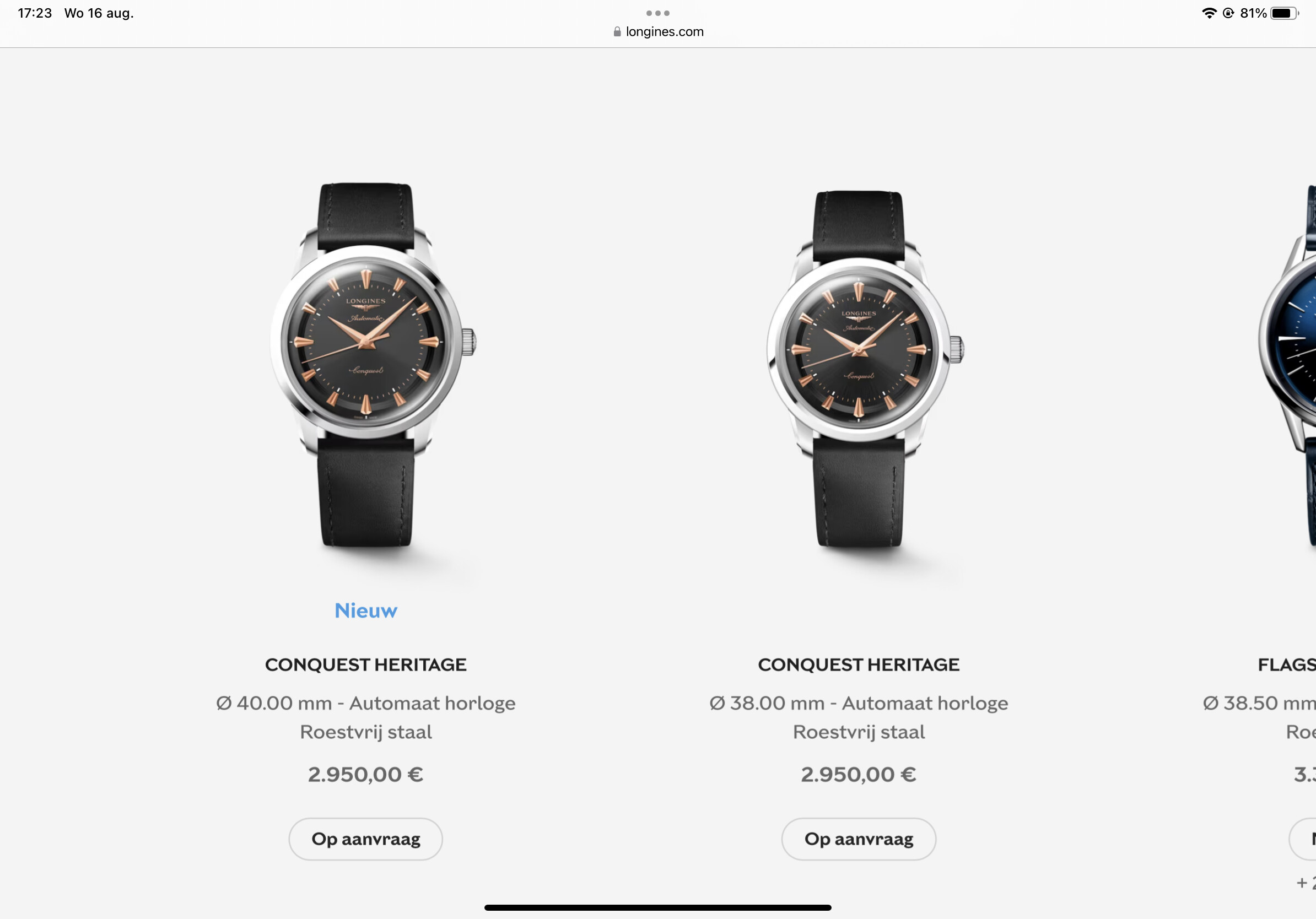Open the 40.00 mm Conquest Heritage watch image
The width and height of the screenshot is (1316, 919).
(x=371, y=367)
